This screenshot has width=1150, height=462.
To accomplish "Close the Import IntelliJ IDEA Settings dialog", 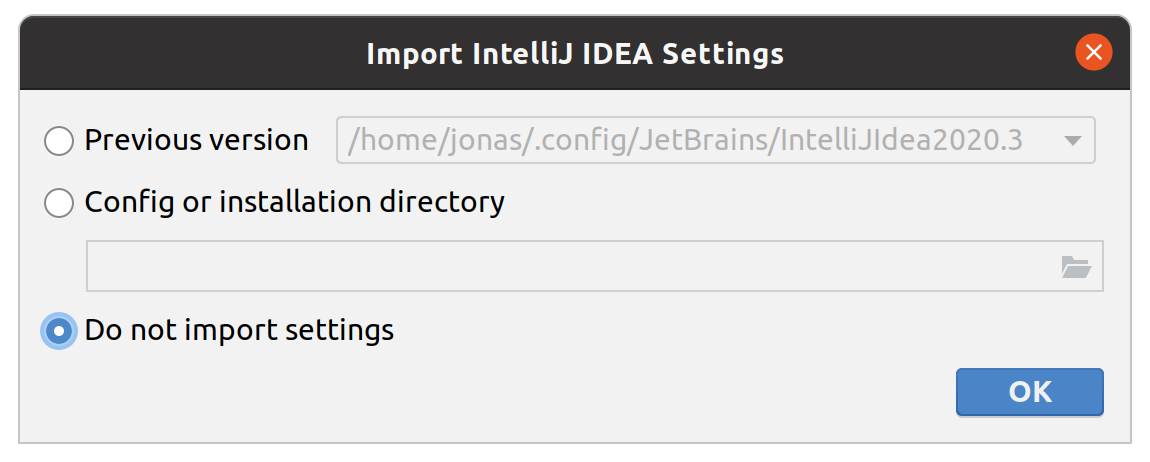I will (x=1094, y=53).
